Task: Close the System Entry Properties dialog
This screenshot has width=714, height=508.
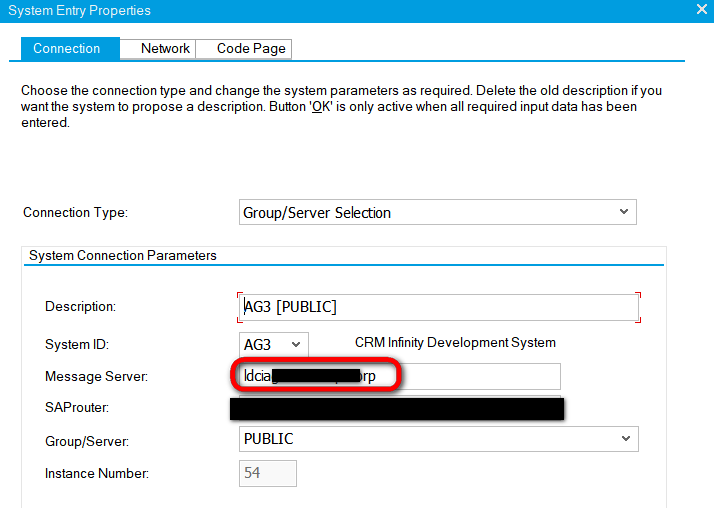Action: [x=702, y=9]
